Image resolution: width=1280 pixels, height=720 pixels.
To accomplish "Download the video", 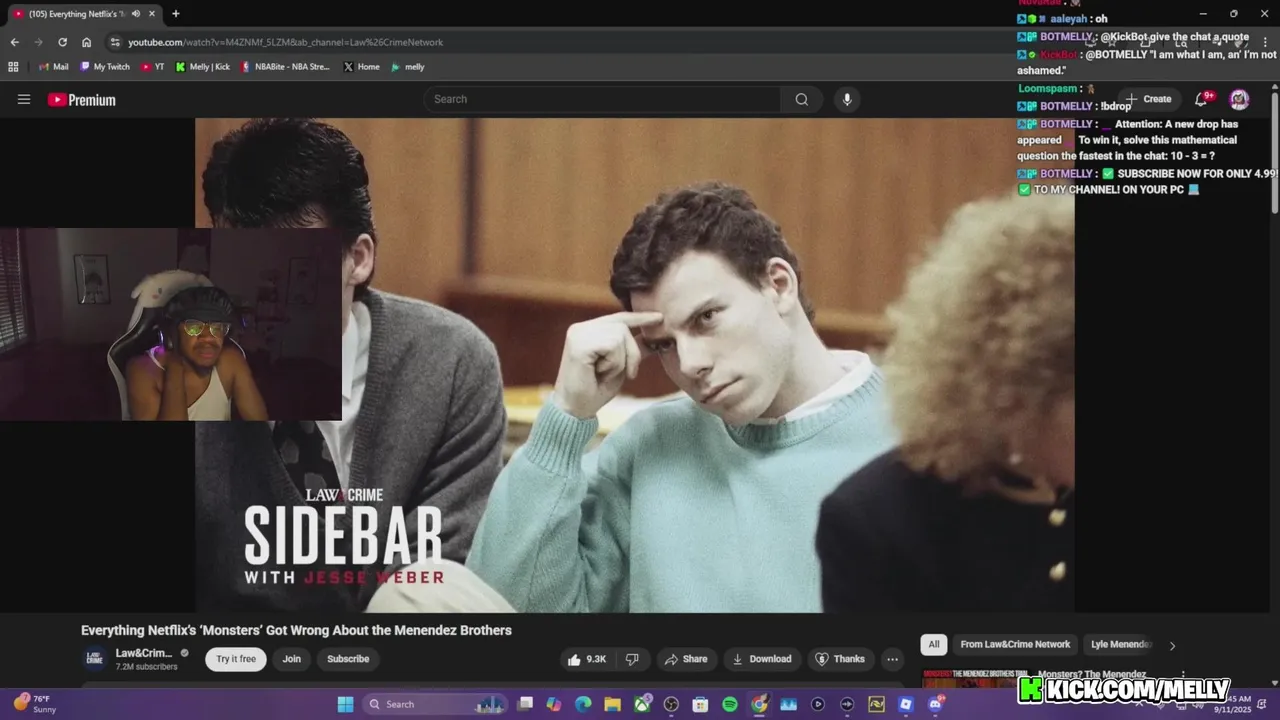I will click(762, 659).
